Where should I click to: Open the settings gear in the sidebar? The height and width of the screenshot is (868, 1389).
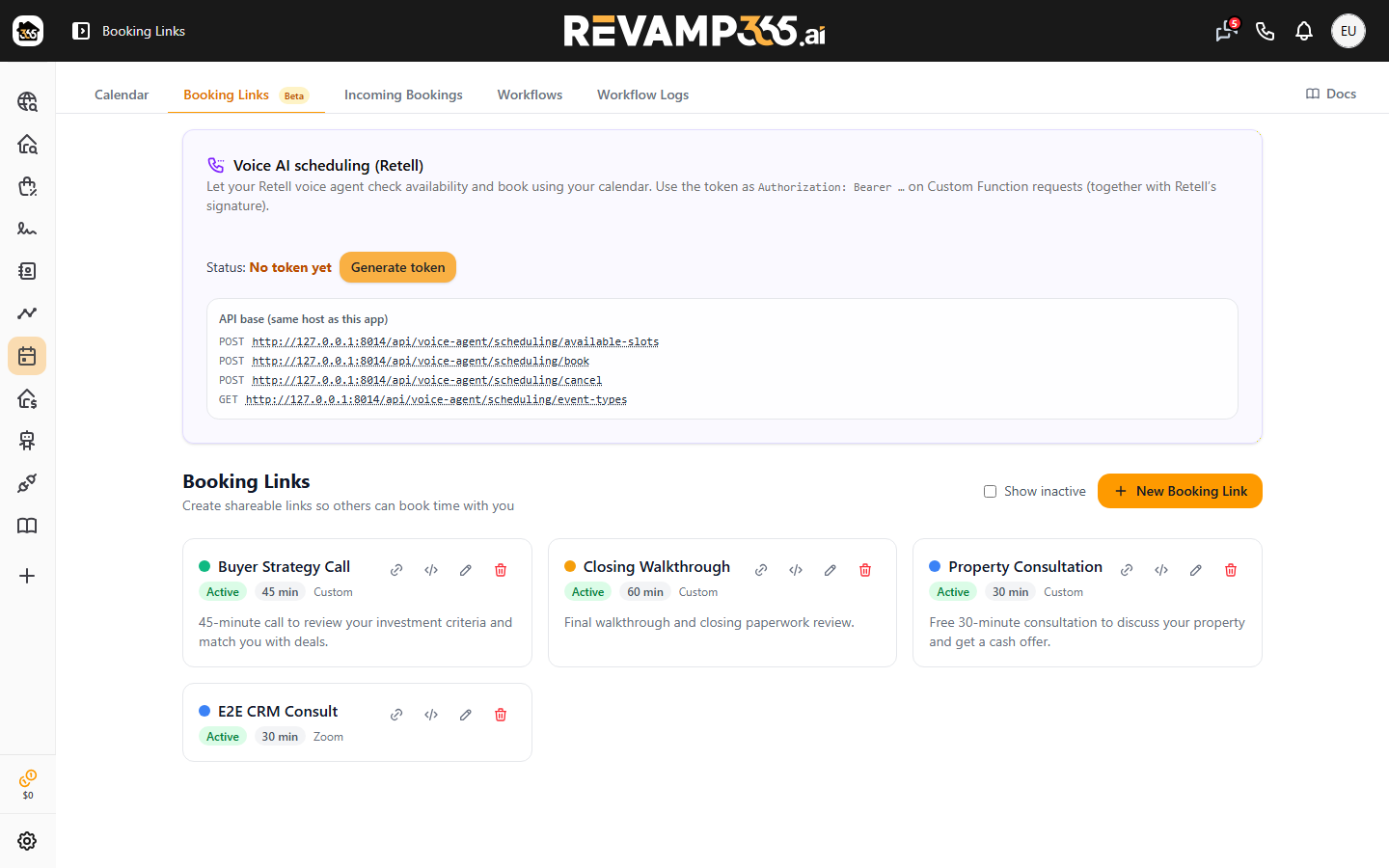(x=27, y=841)
